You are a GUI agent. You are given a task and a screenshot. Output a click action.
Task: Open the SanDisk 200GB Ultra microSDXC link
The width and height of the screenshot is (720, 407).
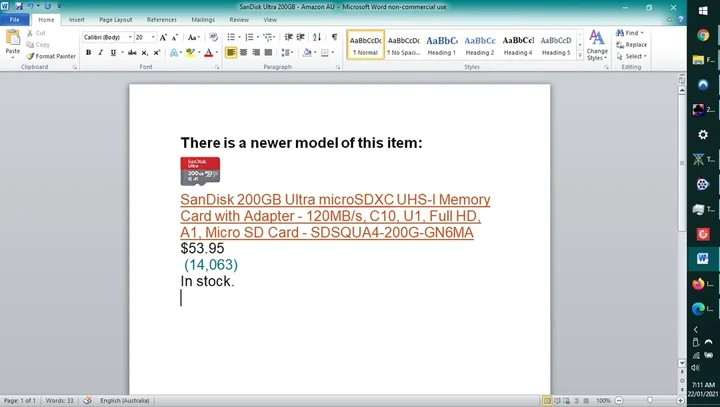point(335,216)
